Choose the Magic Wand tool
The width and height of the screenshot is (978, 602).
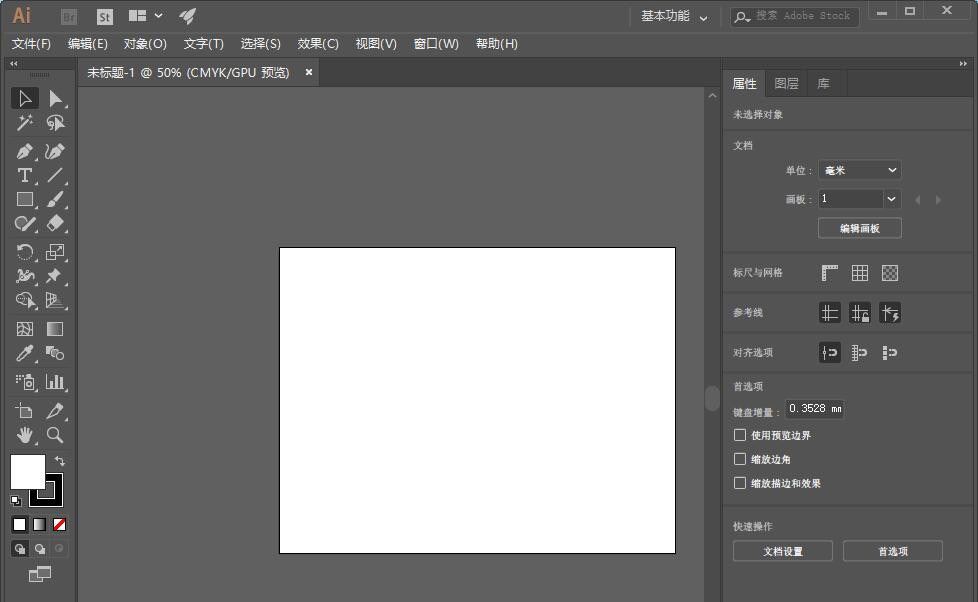tap(25, 122)
